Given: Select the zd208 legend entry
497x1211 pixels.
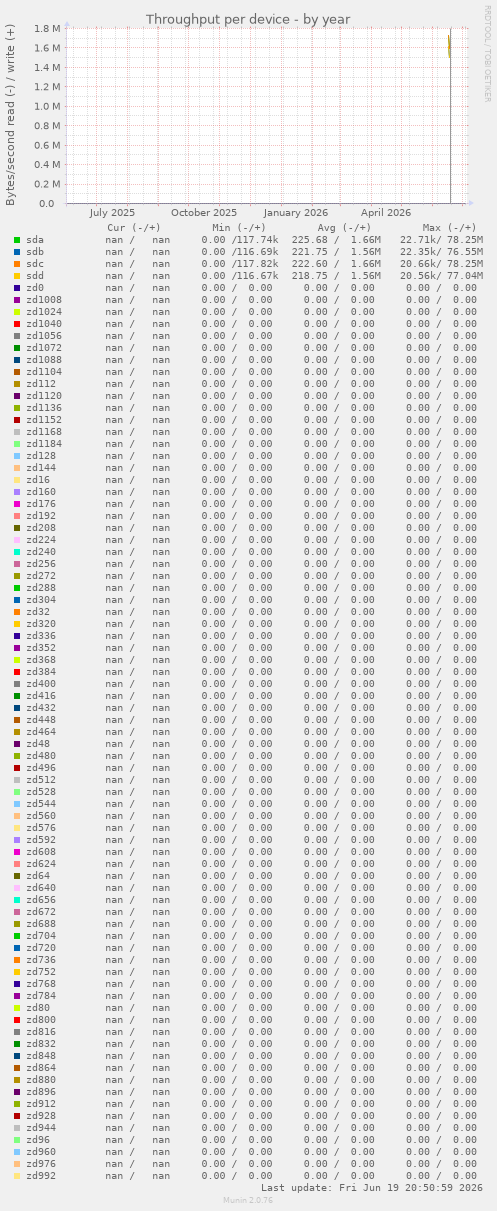Looking at the screenshot, I should click(41, 528).
